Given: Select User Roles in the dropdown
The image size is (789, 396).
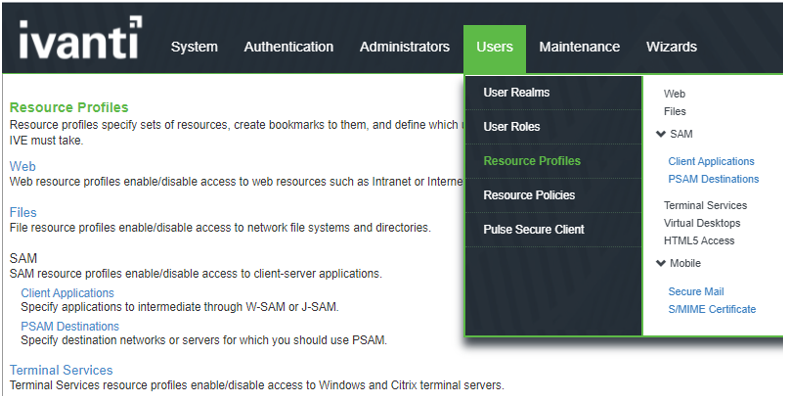Looking at the screenshot, I should [554, 127].
